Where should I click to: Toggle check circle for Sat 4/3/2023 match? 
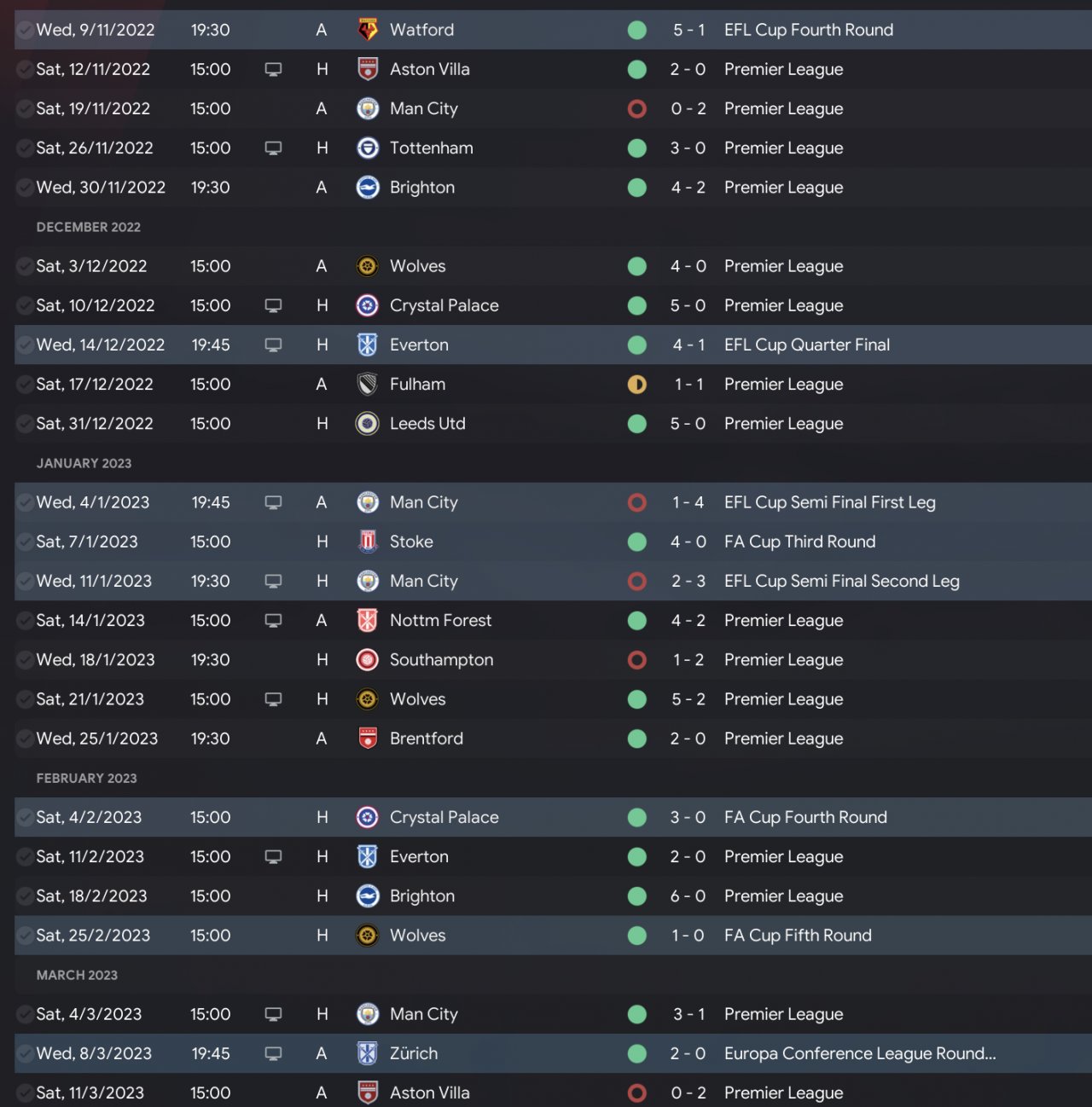(x=26, y=1015)
